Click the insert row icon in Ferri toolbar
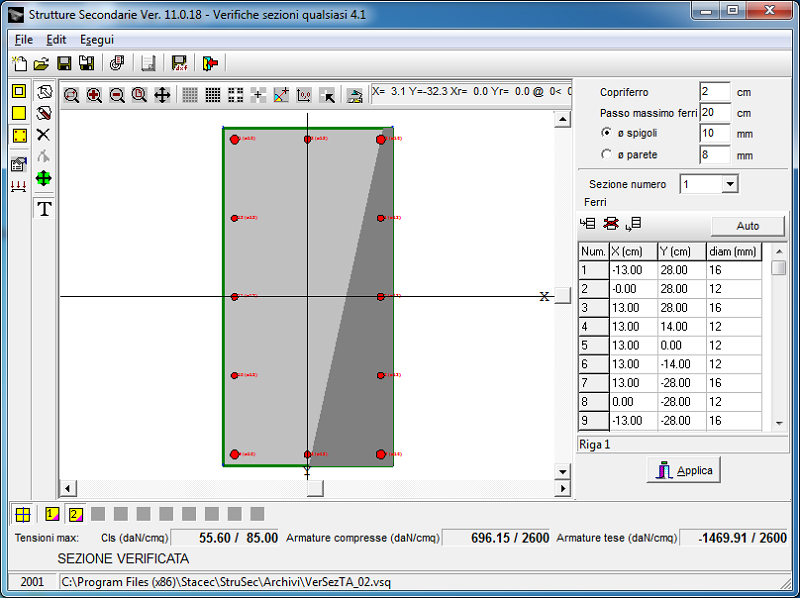The height and width of the screenshot is (598, 800). coord(588,223)
